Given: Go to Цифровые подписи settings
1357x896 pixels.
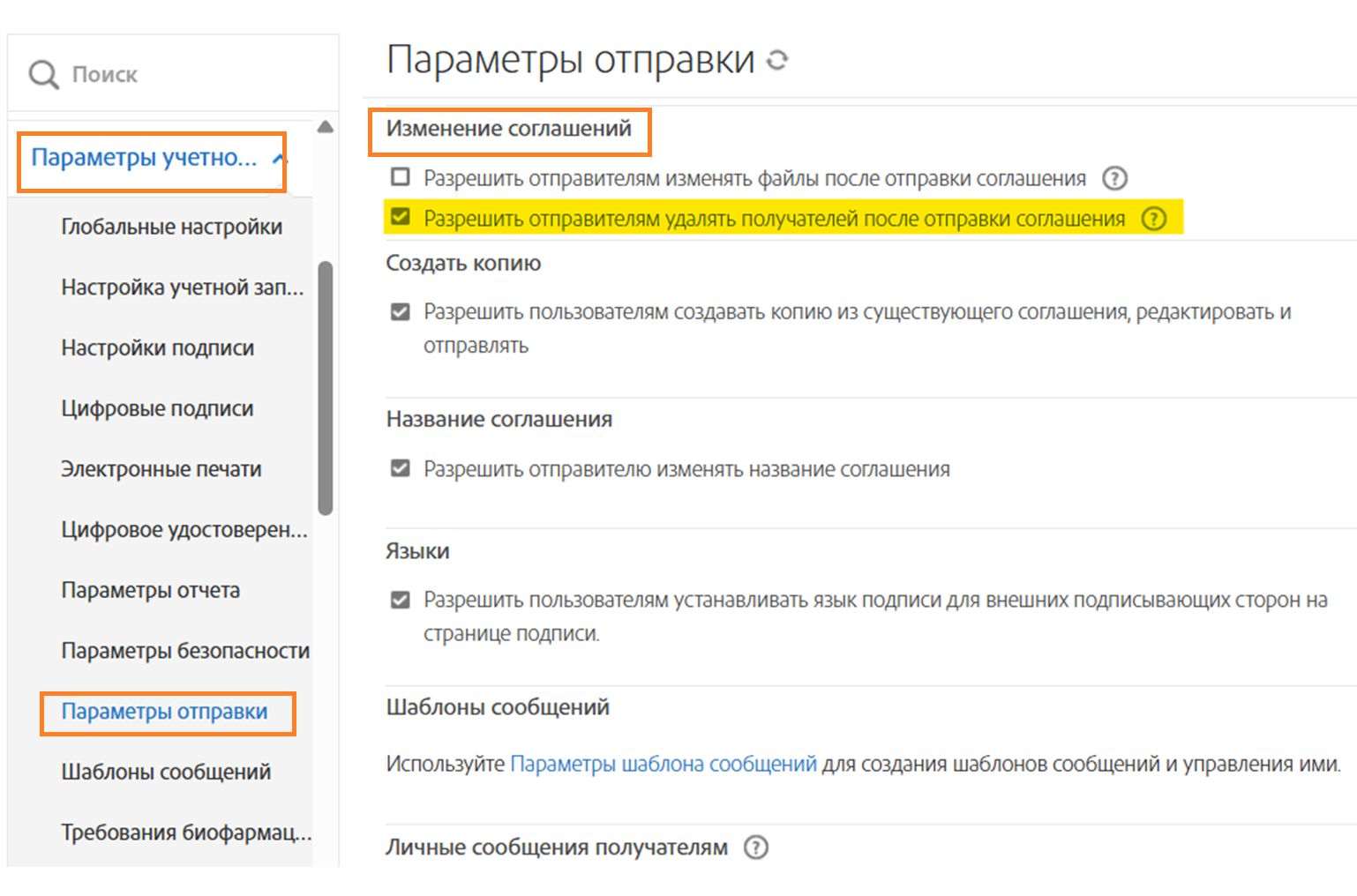Looking at the screenshot, I should tap(158, 408).
